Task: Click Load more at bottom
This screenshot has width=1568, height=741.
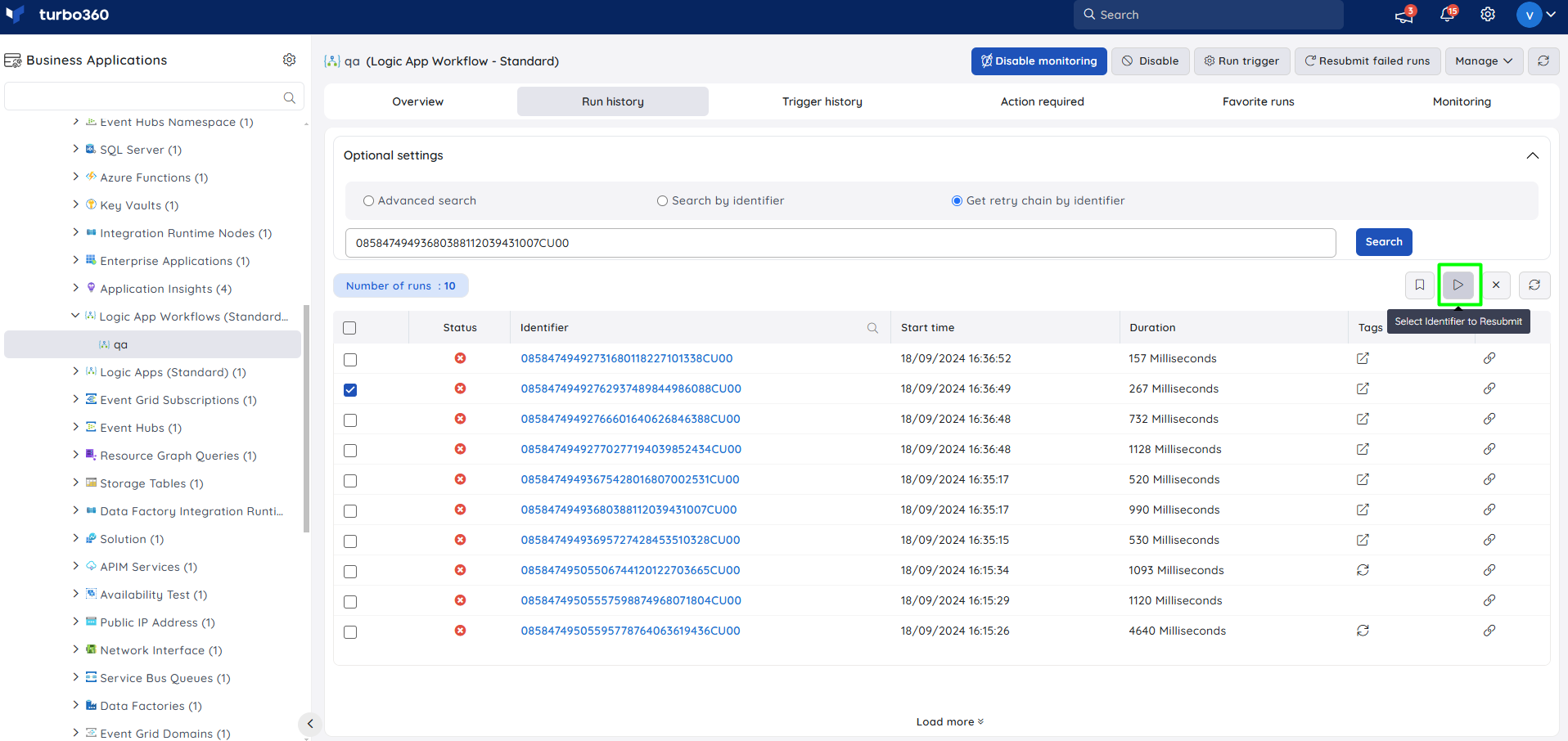Action: click(950, 721)
